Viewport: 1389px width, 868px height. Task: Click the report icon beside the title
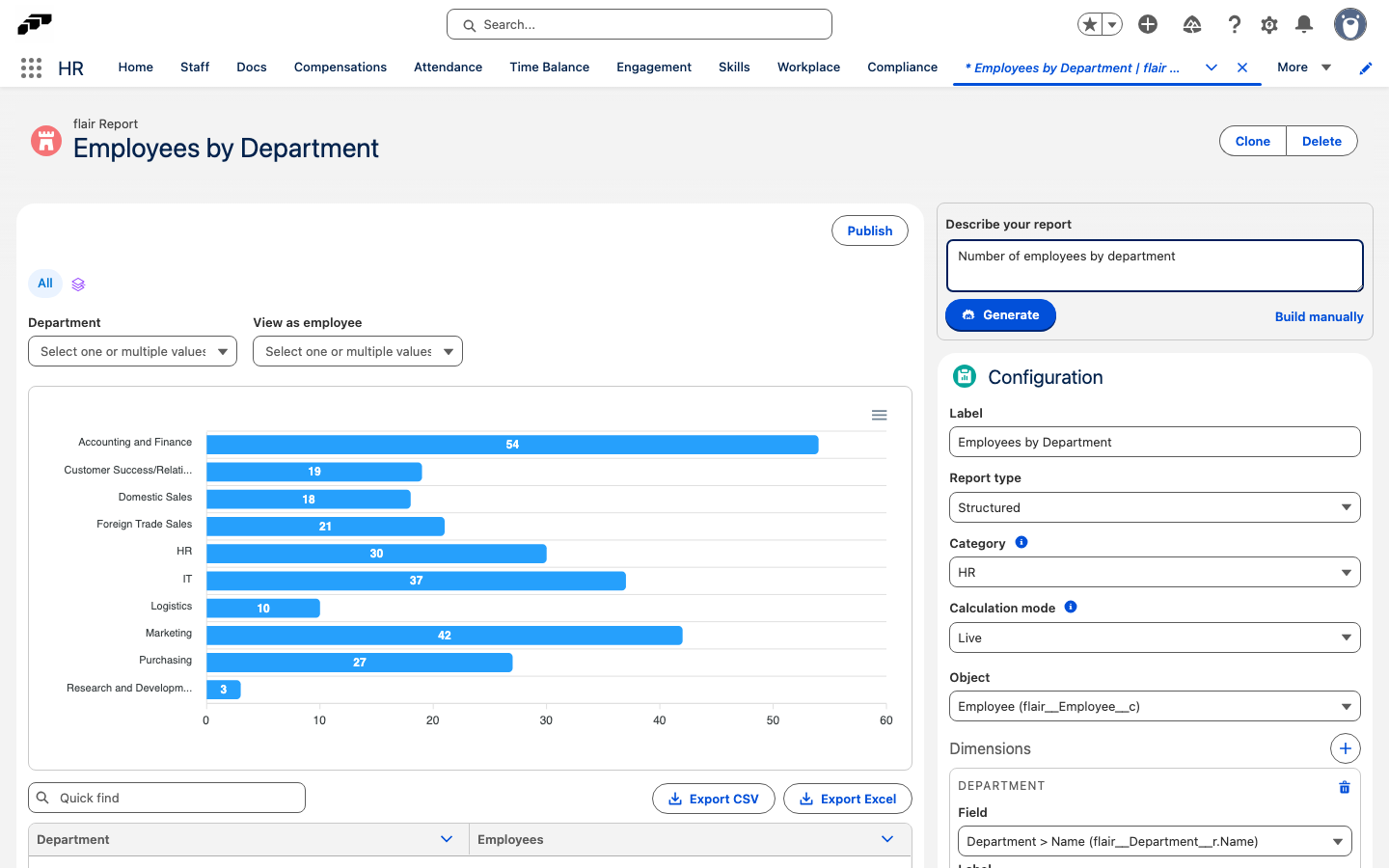(x=46, y=141)
